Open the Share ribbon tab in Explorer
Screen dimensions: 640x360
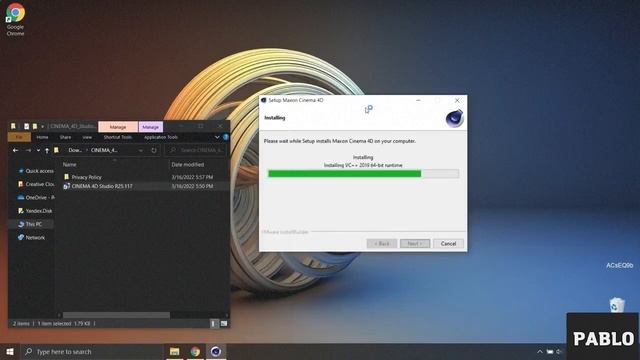[65, 137]
